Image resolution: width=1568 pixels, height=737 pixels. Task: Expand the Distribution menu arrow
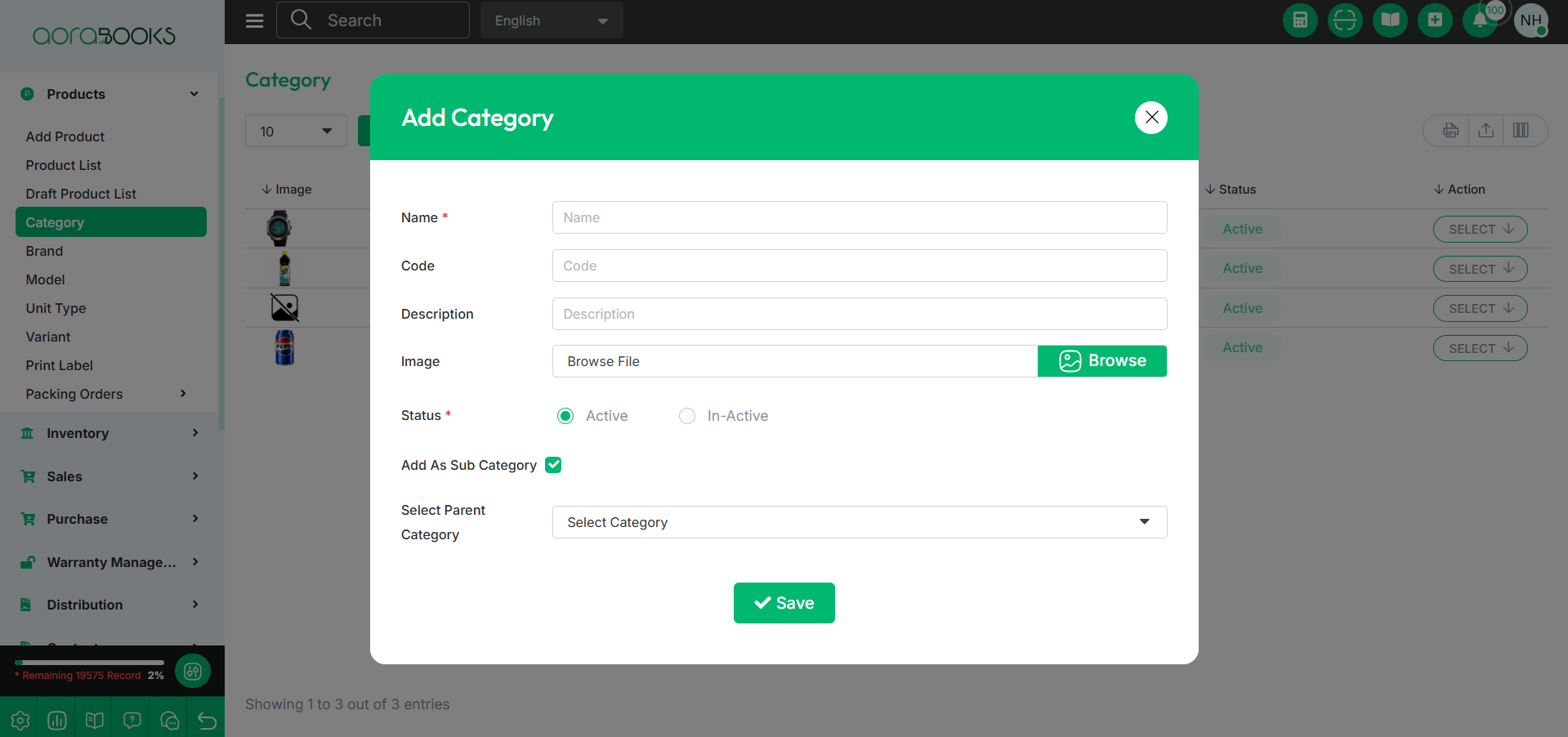pyautogui.click(x=195, y=605)
